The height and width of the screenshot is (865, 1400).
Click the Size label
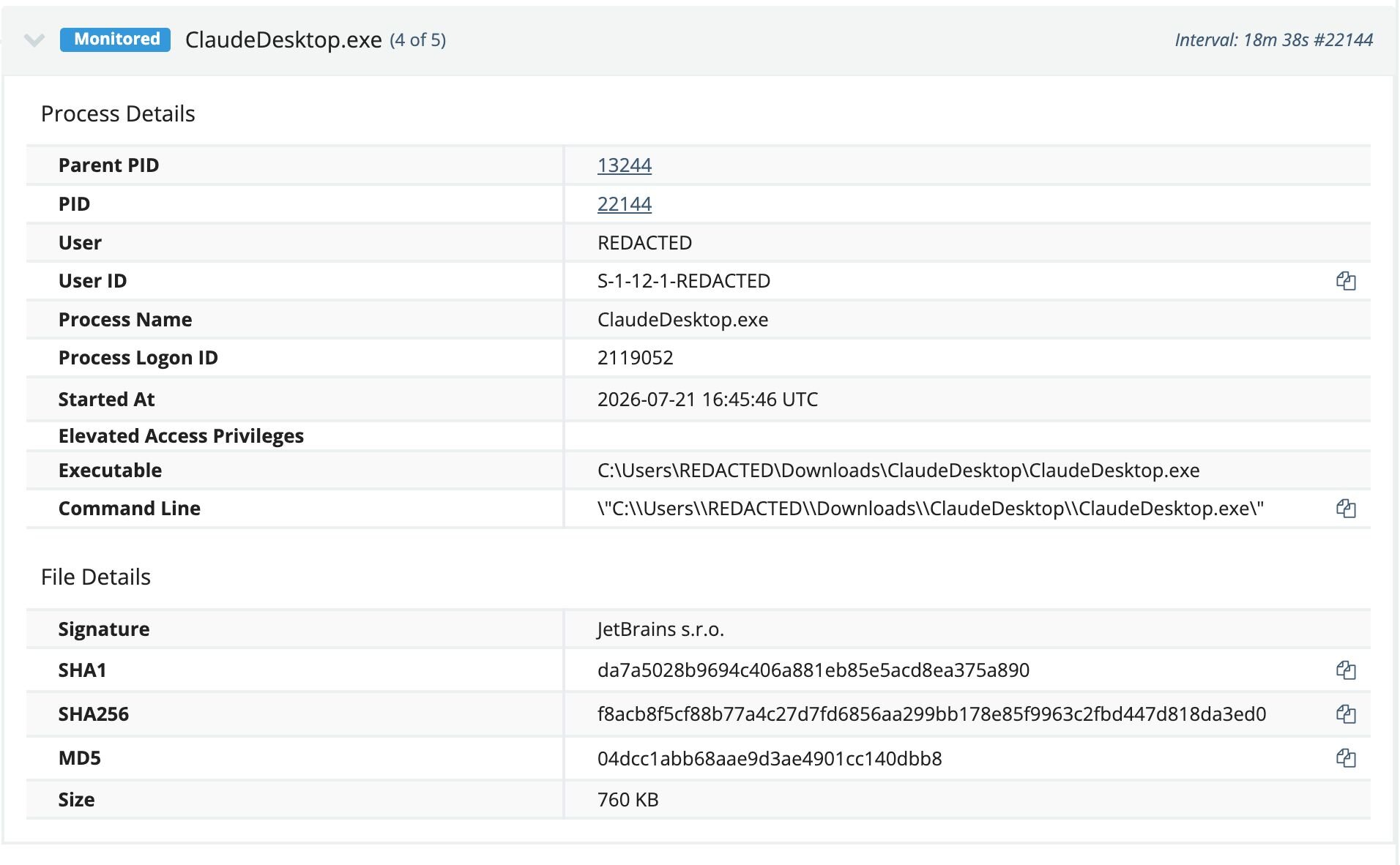coord(76,800)
